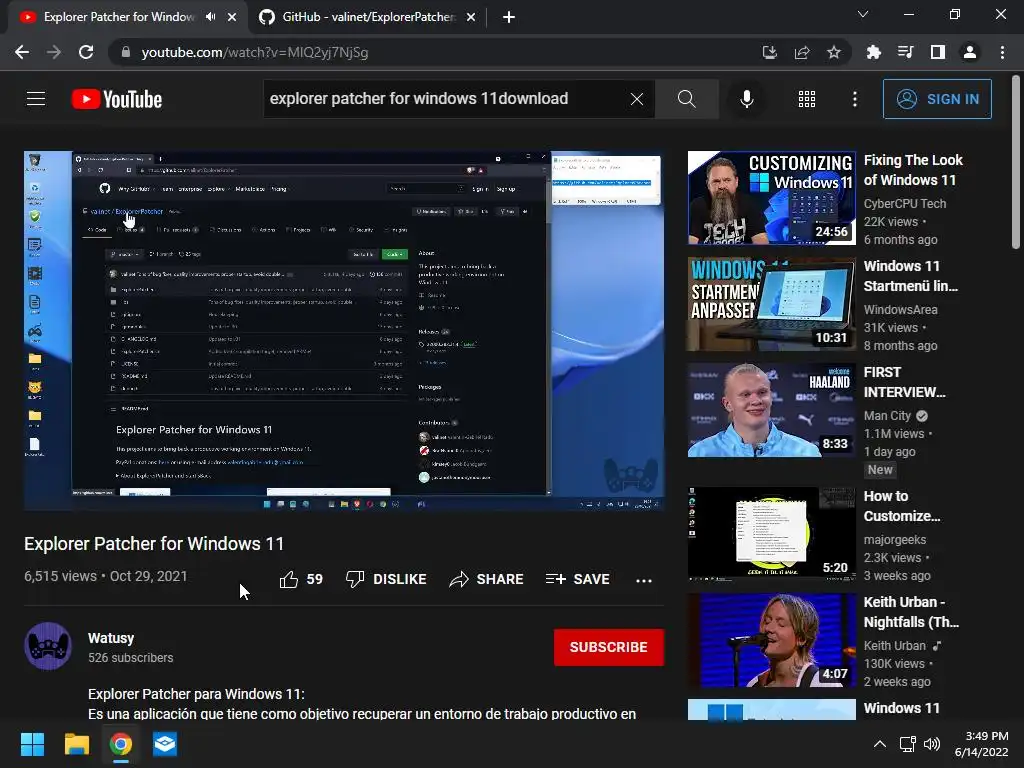This screenshot has width=1024, height=768.
Task: Open the Haaland FIRST INTERVIEW thumbnail
Action: tap(772, 410)
